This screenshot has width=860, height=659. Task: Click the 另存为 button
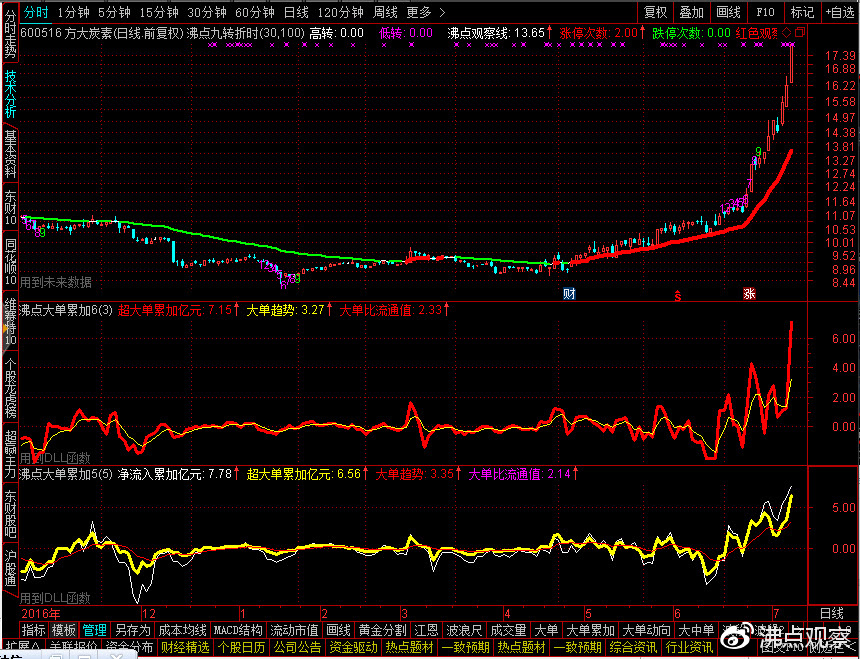[x=132, y=630]
